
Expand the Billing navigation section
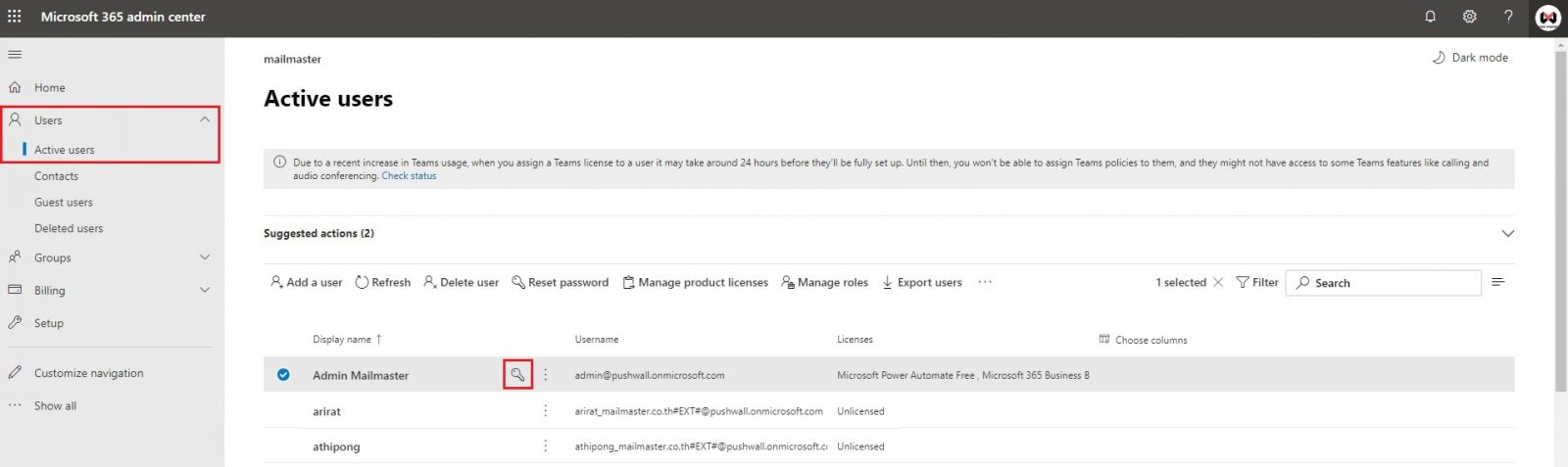click(205, 290)
